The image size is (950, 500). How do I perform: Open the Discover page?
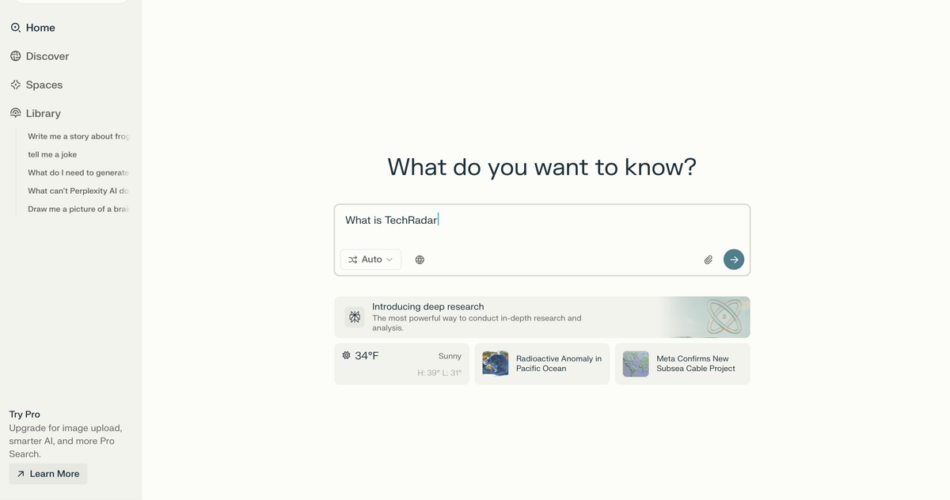tap(47, 57)
